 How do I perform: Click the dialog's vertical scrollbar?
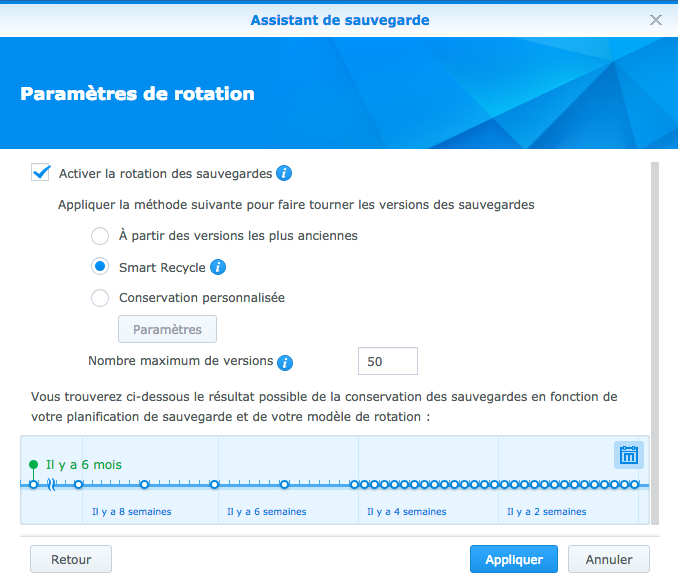click(655, 343)
